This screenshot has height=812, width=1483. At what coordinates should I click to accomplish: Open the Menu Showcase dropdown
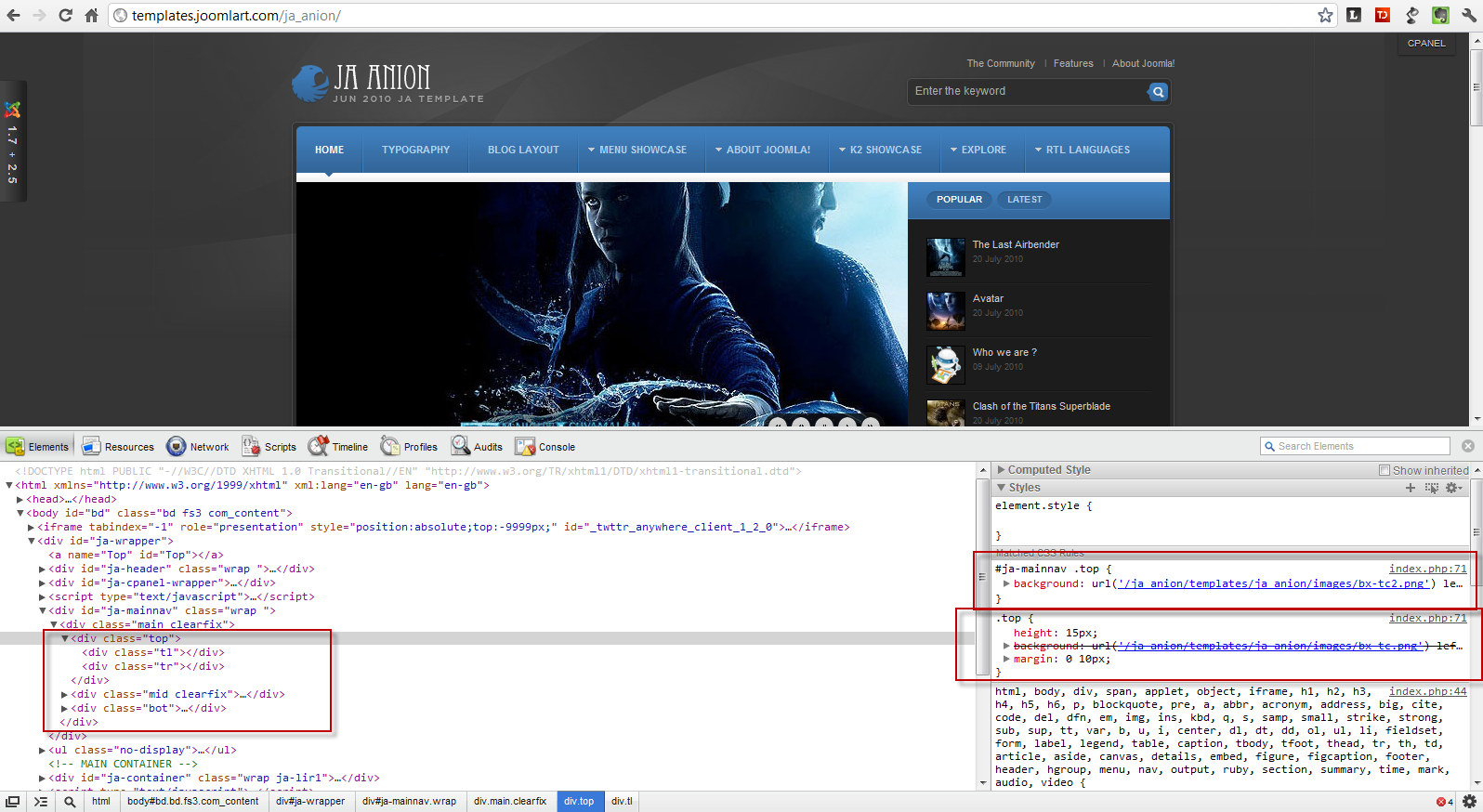pos(637,150)
